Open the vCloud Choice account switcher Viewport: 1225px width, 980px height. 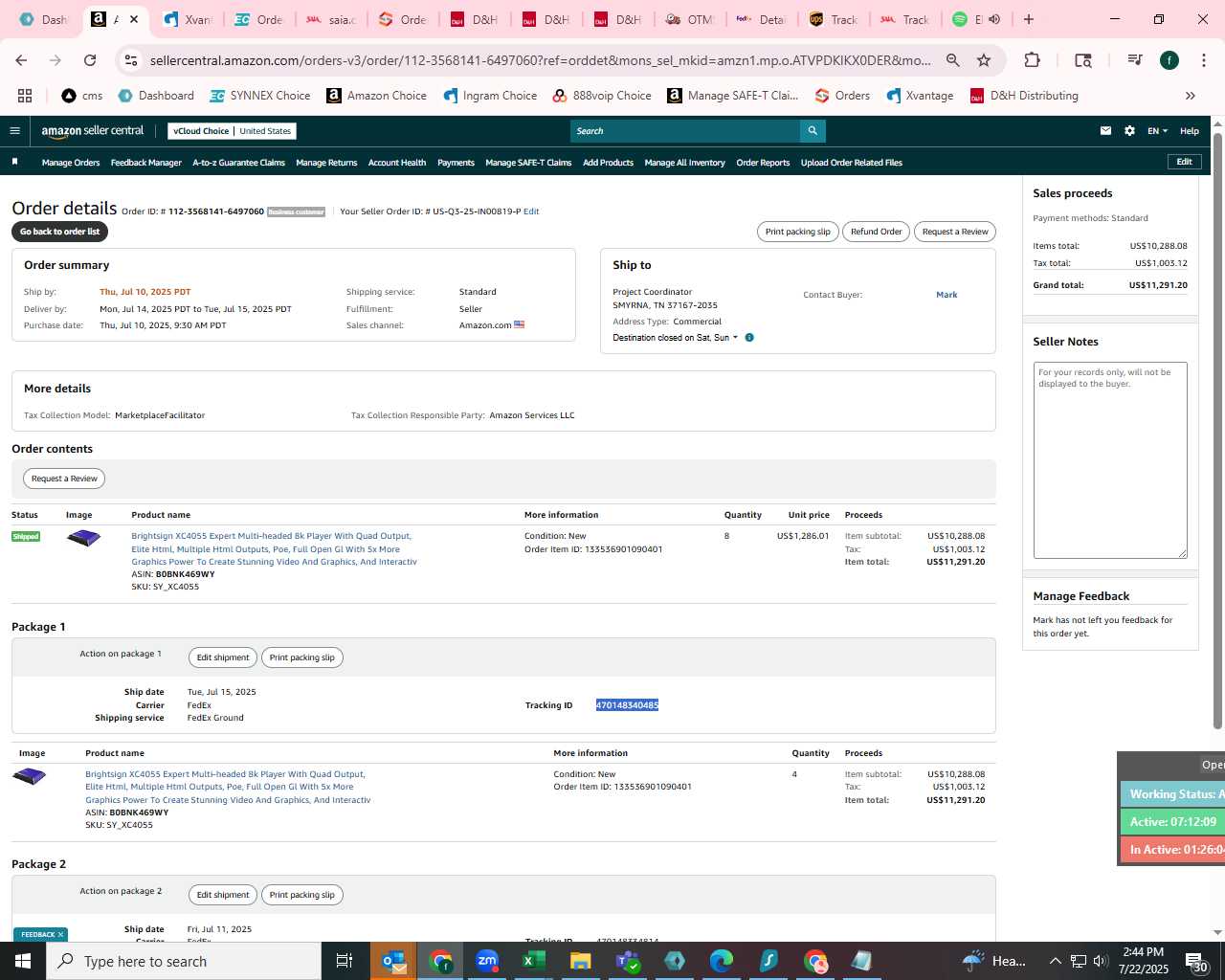click(232, 131)
